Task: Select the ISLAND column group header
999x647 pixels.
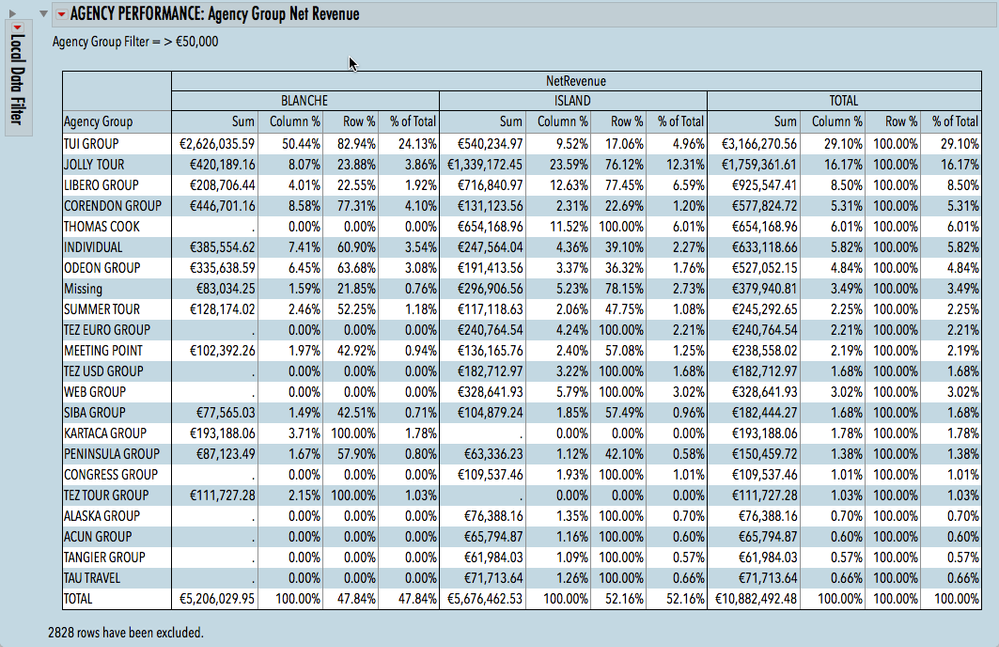Action: [573, 101]
